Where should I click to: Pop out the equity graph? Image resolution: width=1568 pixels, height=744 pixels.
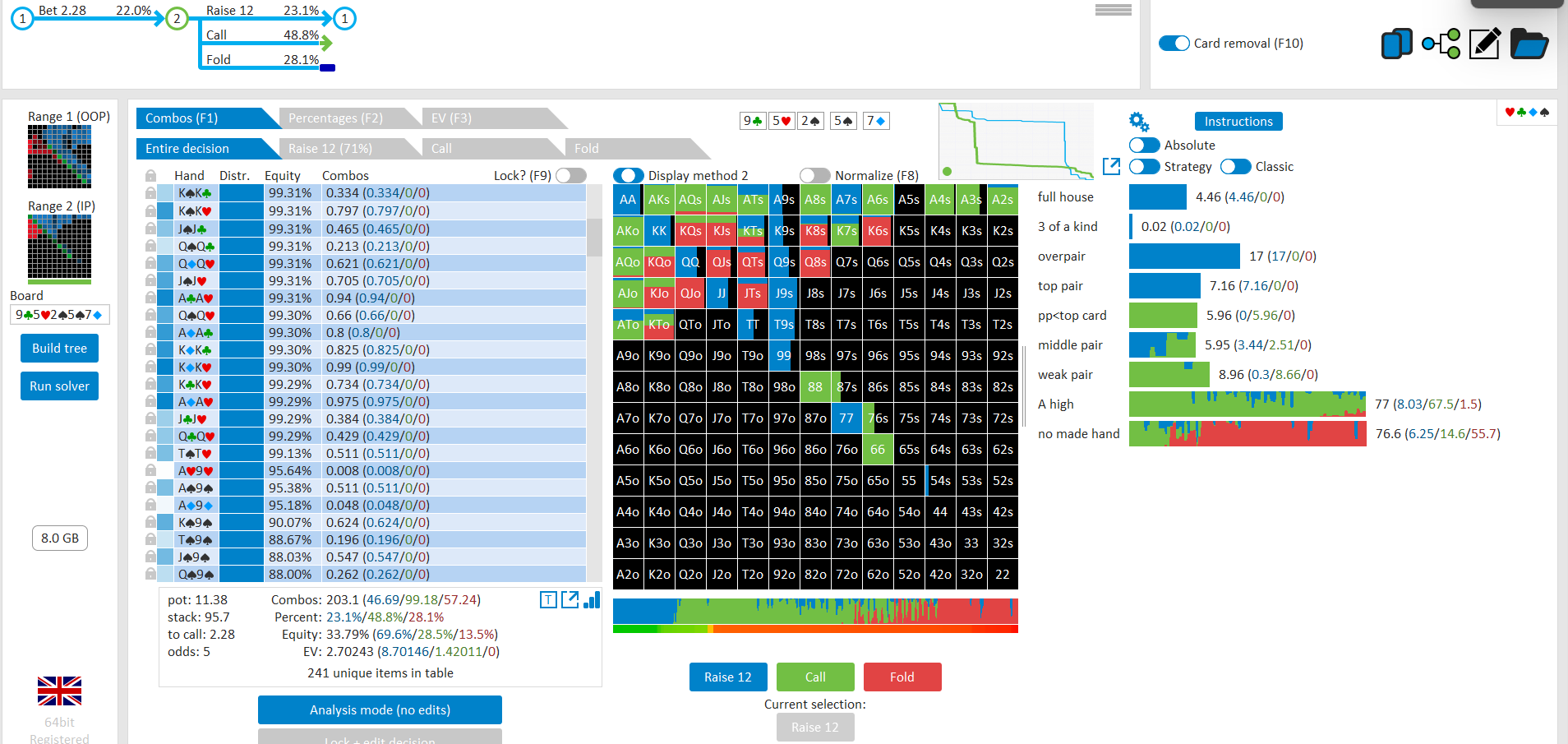pyautogui.click(x=1111, y=166)
